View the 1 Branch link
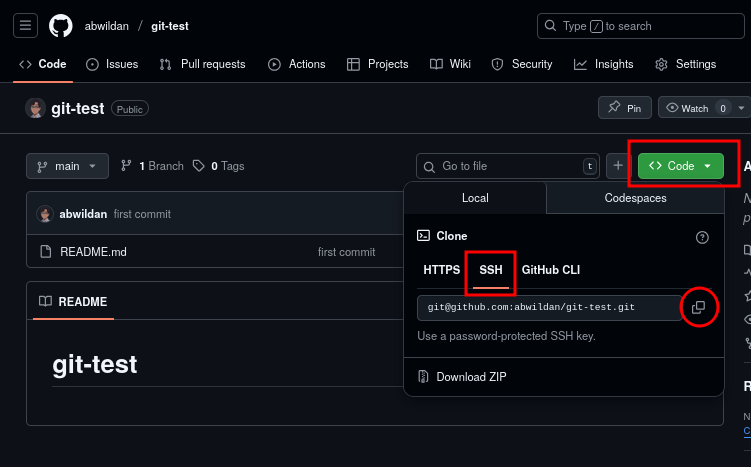This screenshot has height=467, width=751. [152, 166]
